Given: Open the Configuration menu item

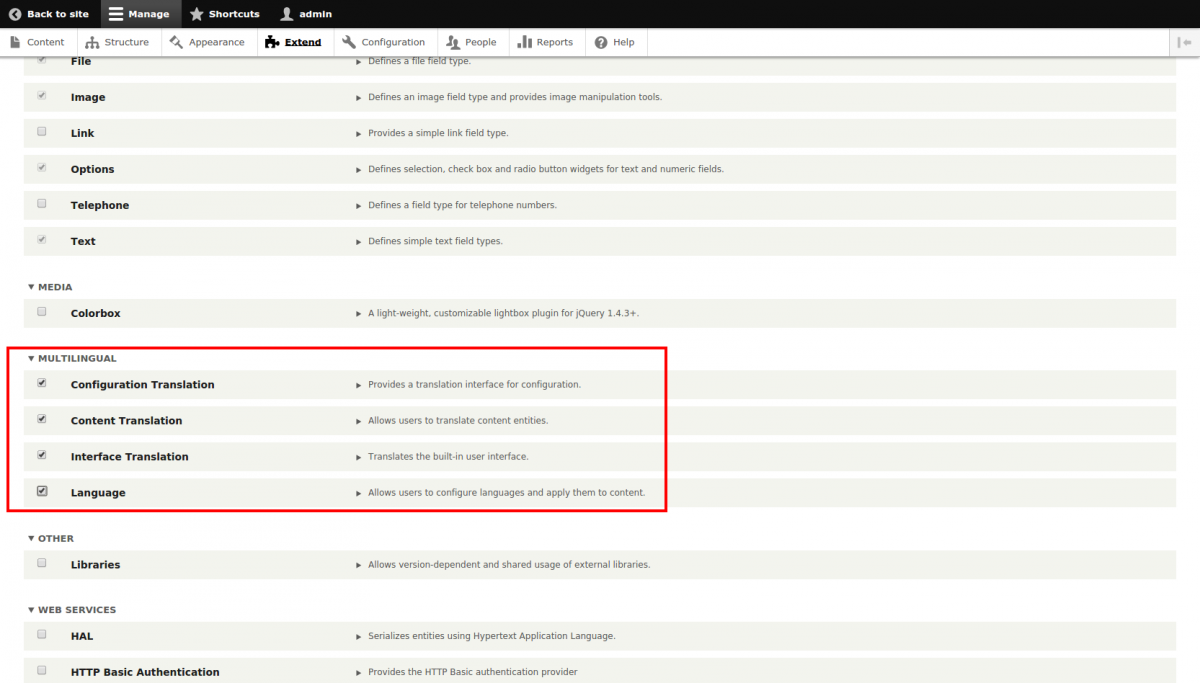Looking at the screenshot, I should pyautogui.click(x=383, y=42).
